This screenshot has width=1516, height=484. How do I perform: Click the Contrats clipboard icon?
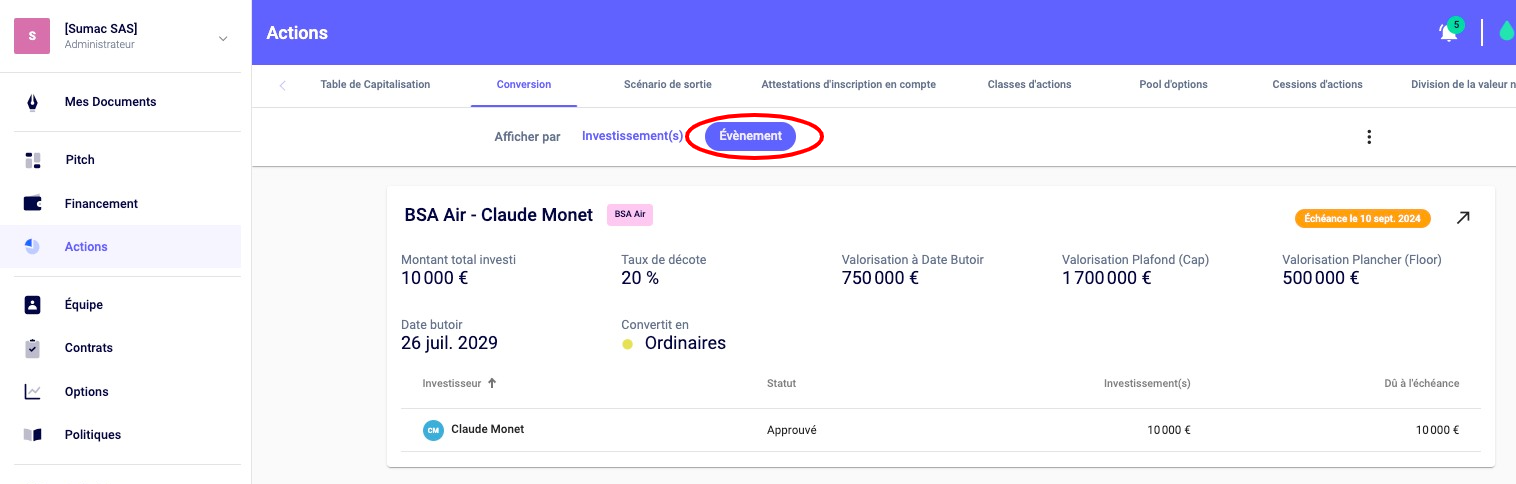(32, 348)
